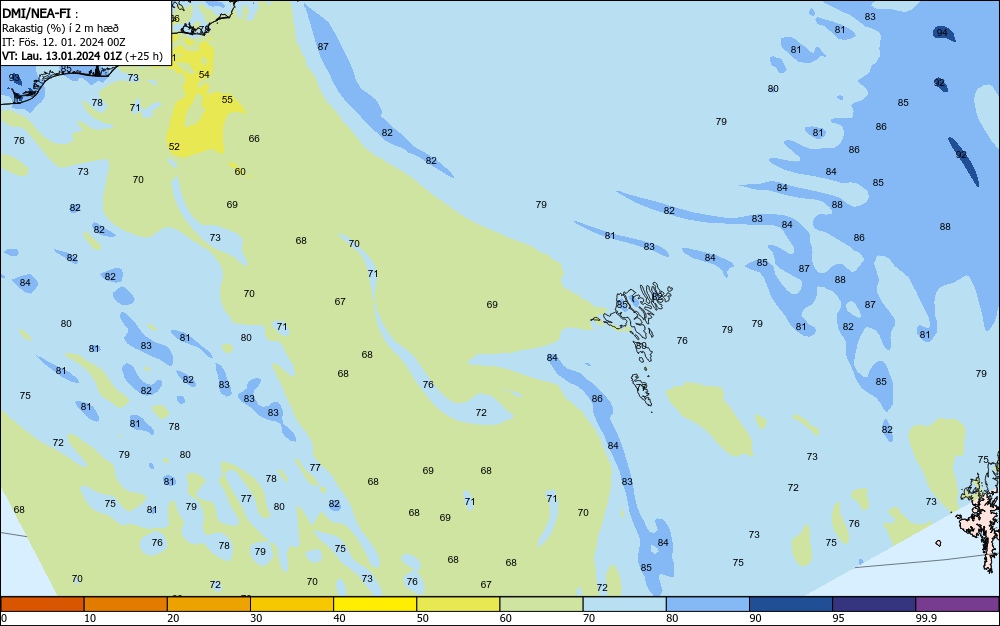Select the 'Rakastig (%) í 2 m hæð' line
Screen dimensions: 1000x626
[60, 28]
